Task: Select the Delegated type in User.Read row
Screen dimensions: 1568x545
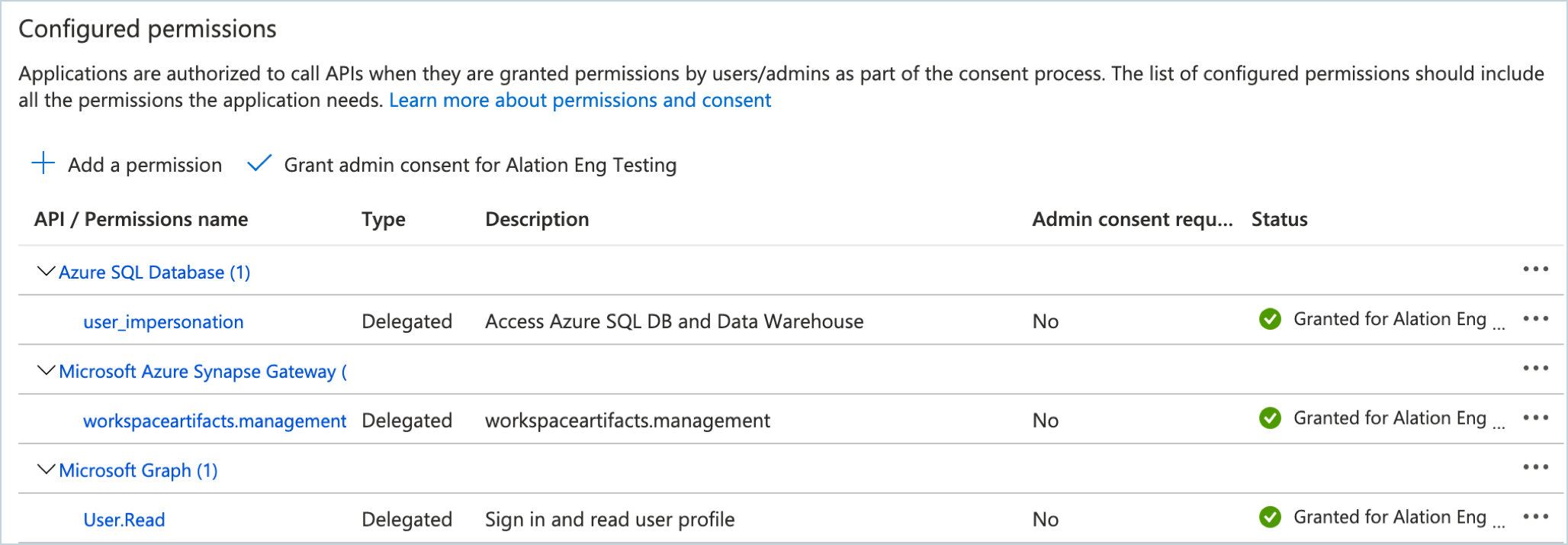Action: coord(407,520)
